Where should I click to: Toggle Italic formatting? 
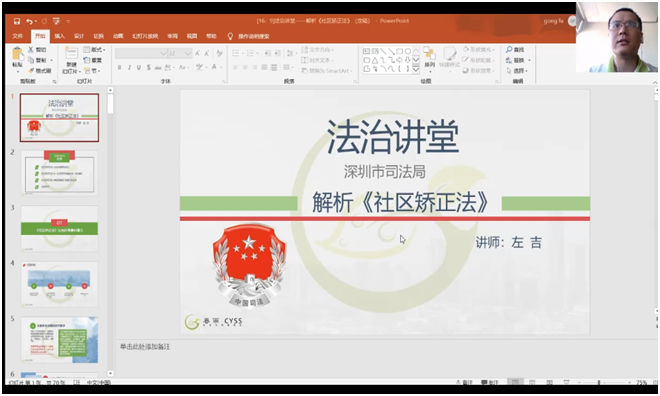[129, 67]
